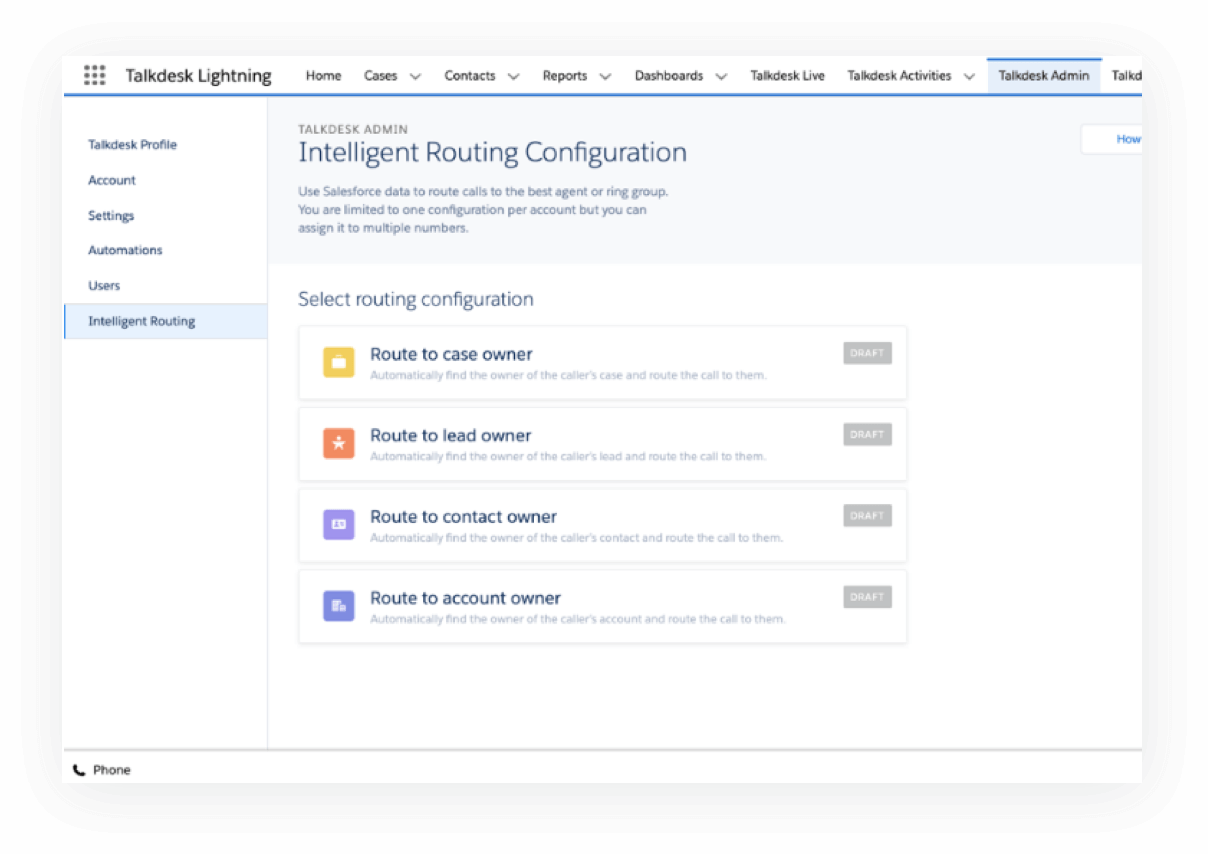This screenshot has width=1208, height=854.
Task: Click the partially visible How button
Action: [1112, 139]
